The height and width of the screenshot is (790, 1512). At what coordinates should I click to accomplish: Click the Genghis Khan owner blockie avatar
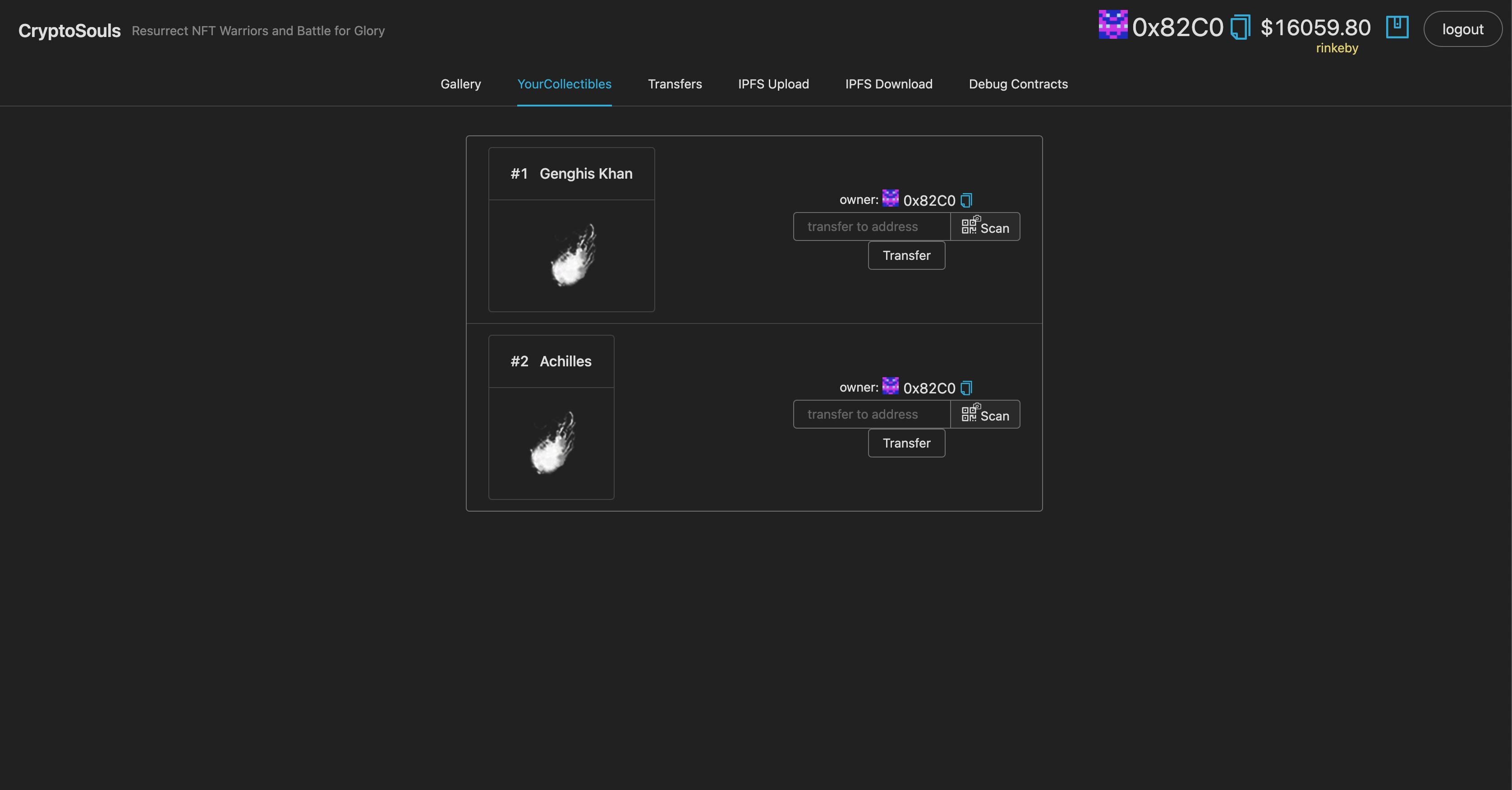[x=891, y=198]
